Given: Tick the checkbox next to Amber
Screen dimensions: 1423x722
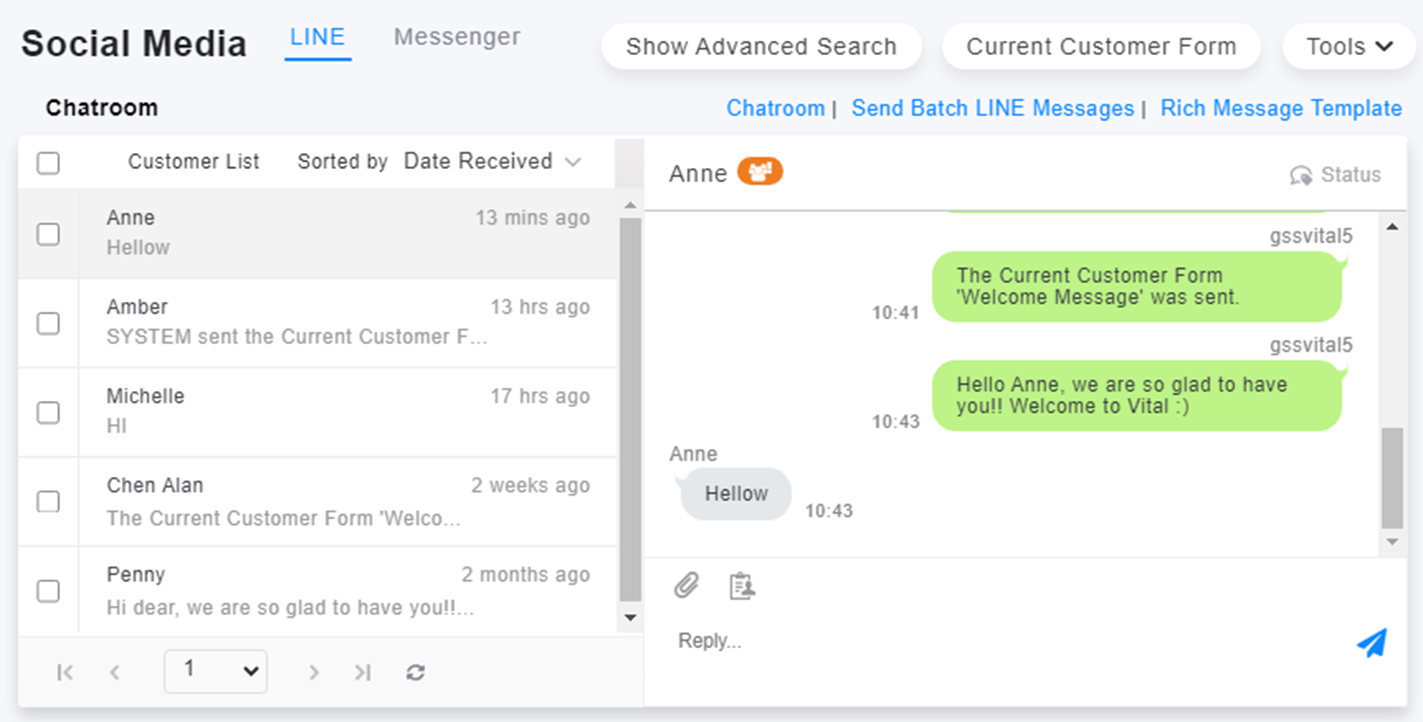Looking at the screenshot, I should point(48,323).
